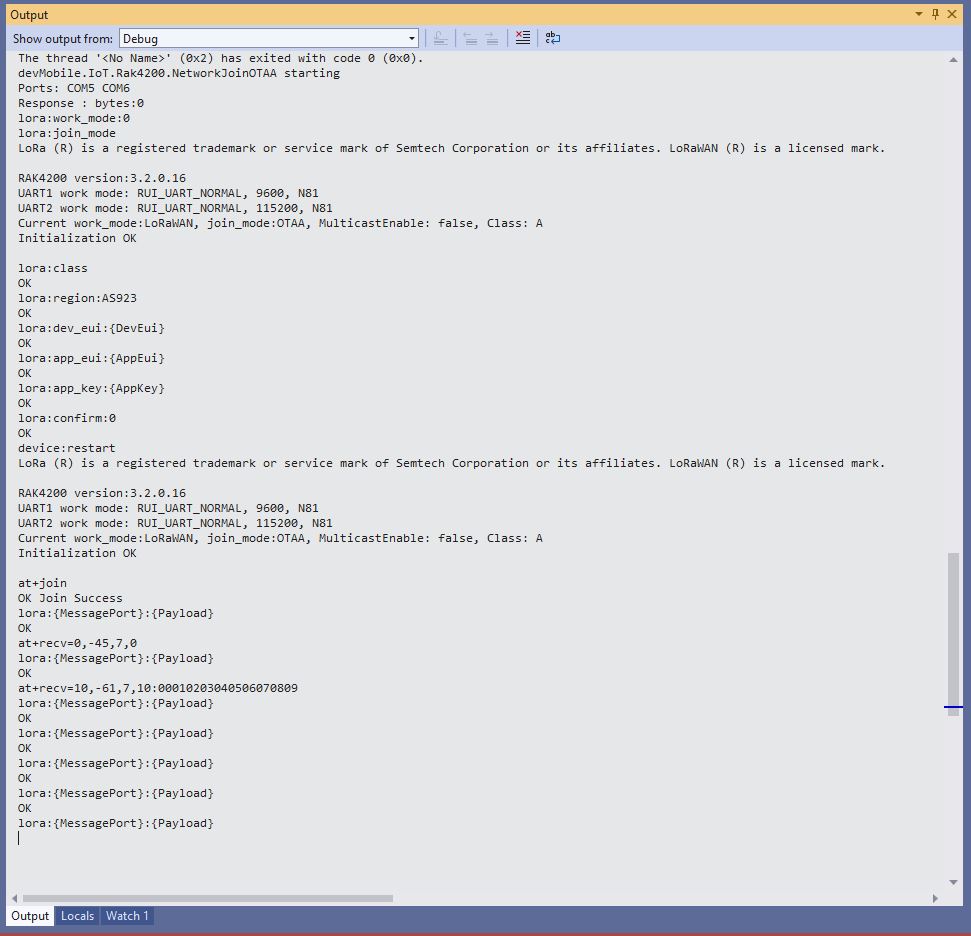Open the Show output from dropdown
Viewport: 971px width, 936px height.
pos(269,38)
